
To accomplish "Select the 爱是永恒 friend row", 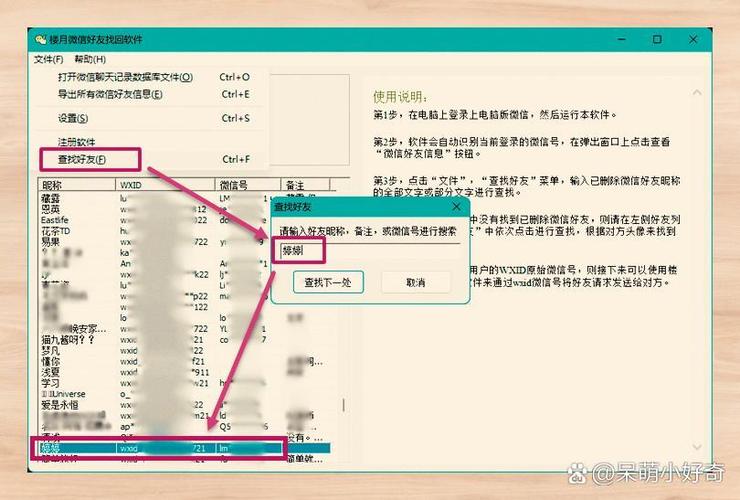I will click(184, 405).
